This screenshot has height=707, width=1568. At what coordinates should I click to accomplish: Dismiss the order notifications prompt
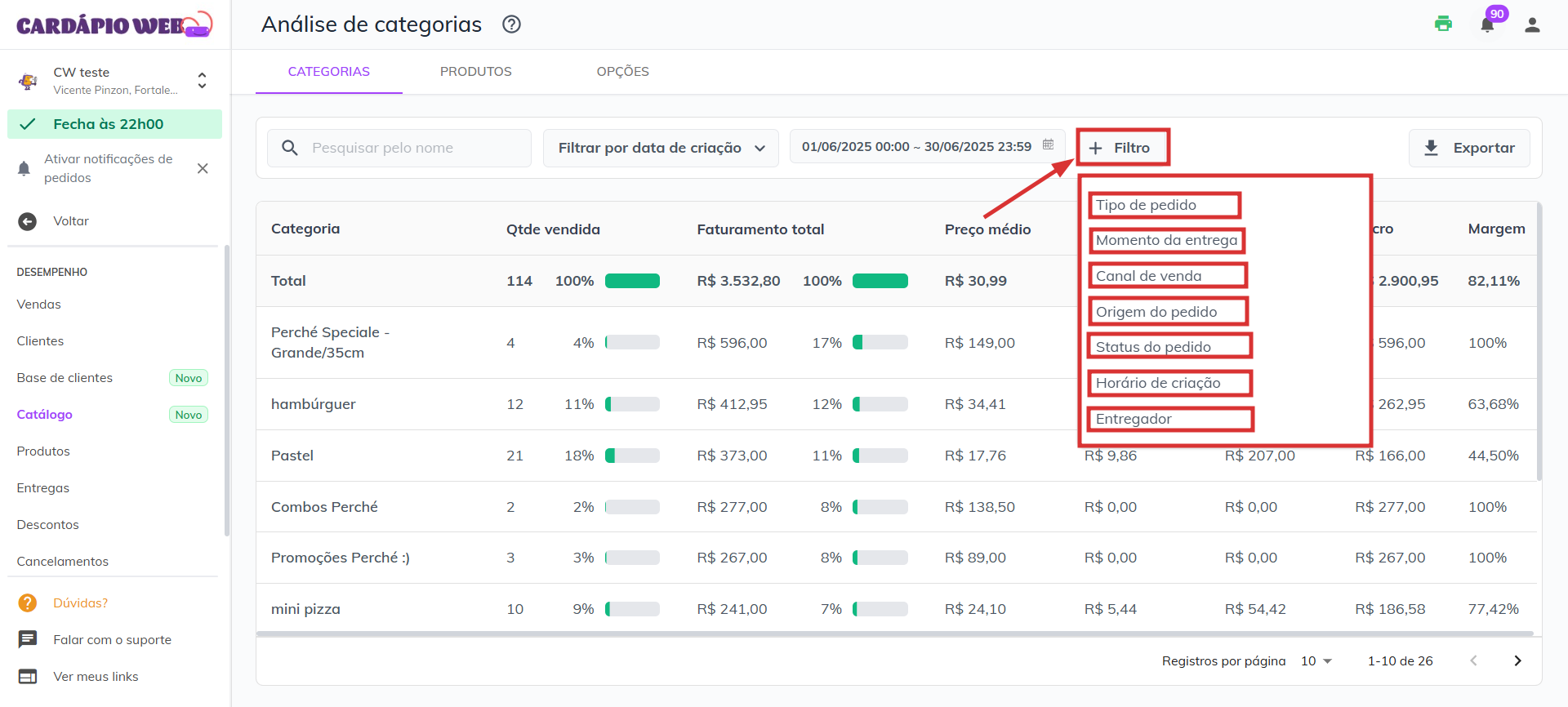203,168
